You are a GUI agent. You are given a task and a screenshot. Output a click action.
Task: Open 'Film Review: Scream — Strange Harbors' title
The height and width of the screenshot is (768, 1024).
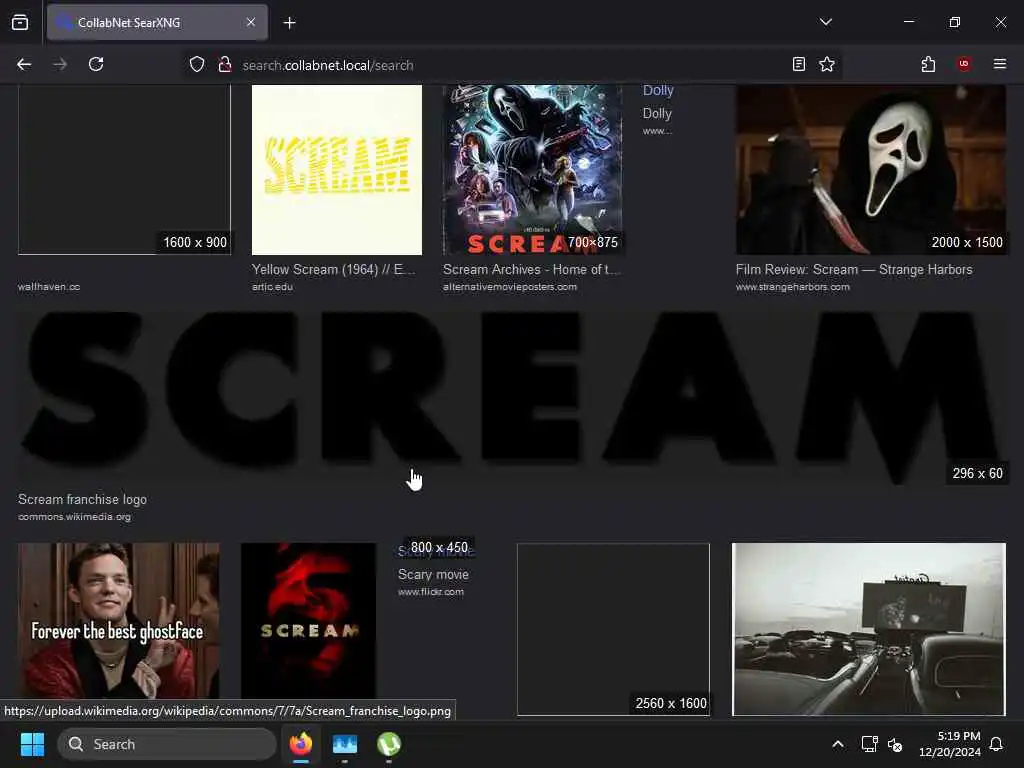854,269
